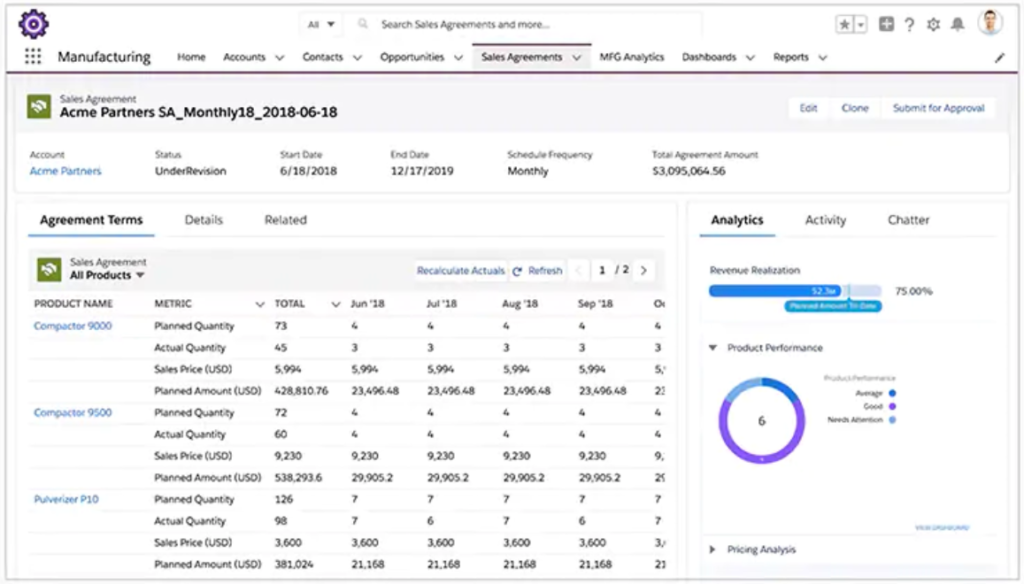Screen dimensions: 1024x584
Task: Open the App Launcher grid icon
Action: (x=33, y=57)
